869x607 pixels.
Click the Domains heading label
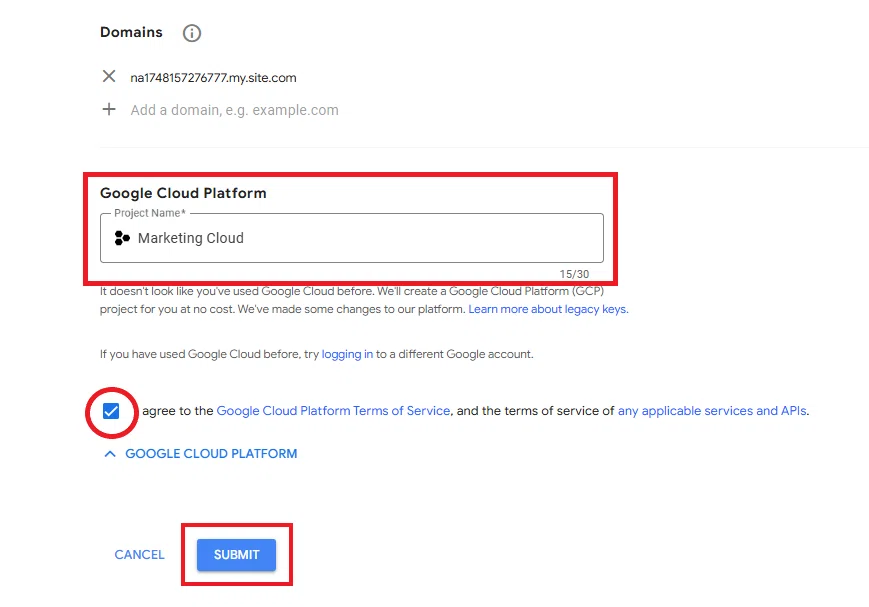[x=131, y=32]
